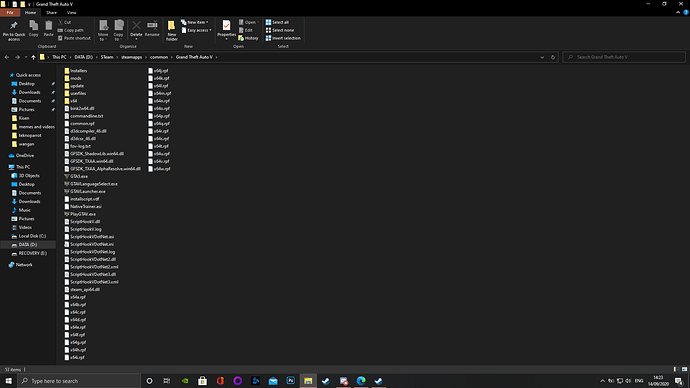Switch to the Share ribbon tab

click(x=51, y=13)
